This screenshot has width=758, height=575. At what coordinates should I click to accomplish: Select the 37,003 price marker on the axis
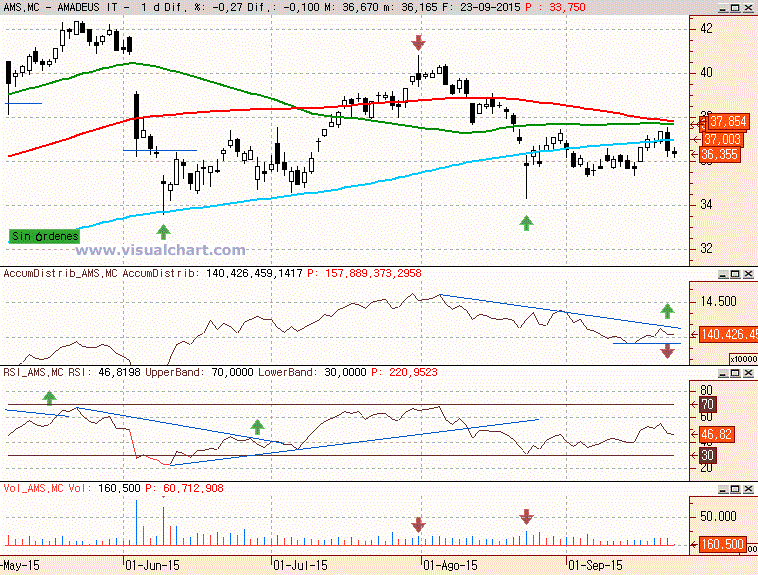(x=721, y=140)
